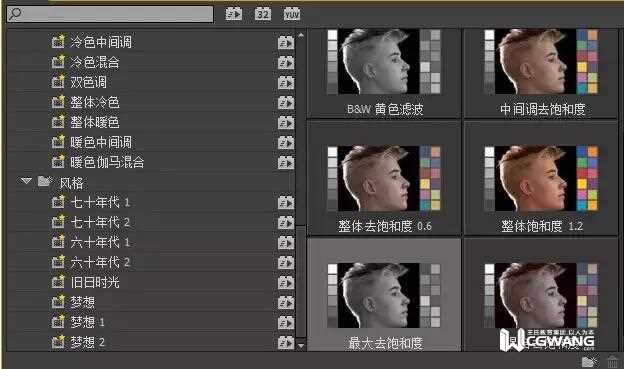Select the 暖色伽马混合 preset name
The height and width of the screenshot is (369, 624).
click(x=107, y=162)
